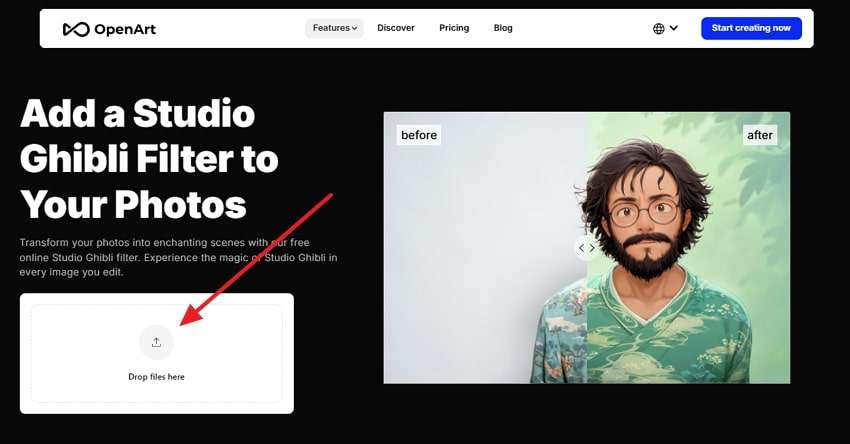This screenshot has width=850, height=444.
Task: Click the Start creating now button
Action: pos(751,28)
